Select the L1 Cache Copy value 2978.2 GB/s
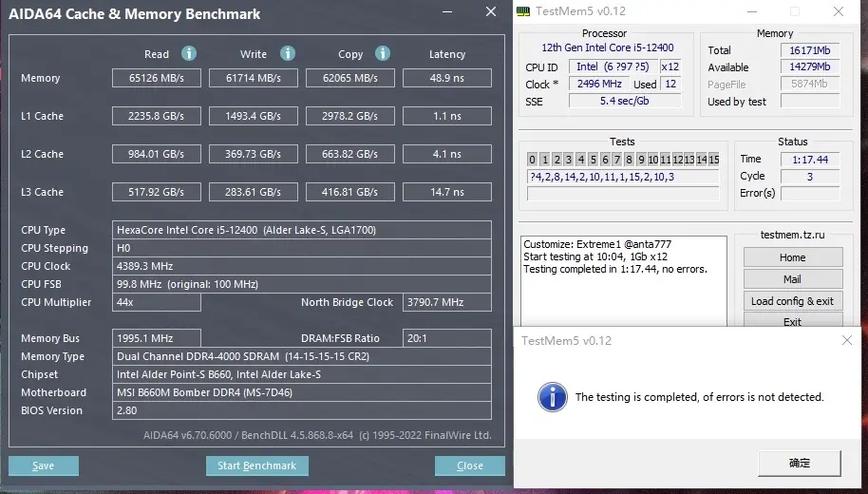Viewport: 868px width, 494px height. (350, 116)
